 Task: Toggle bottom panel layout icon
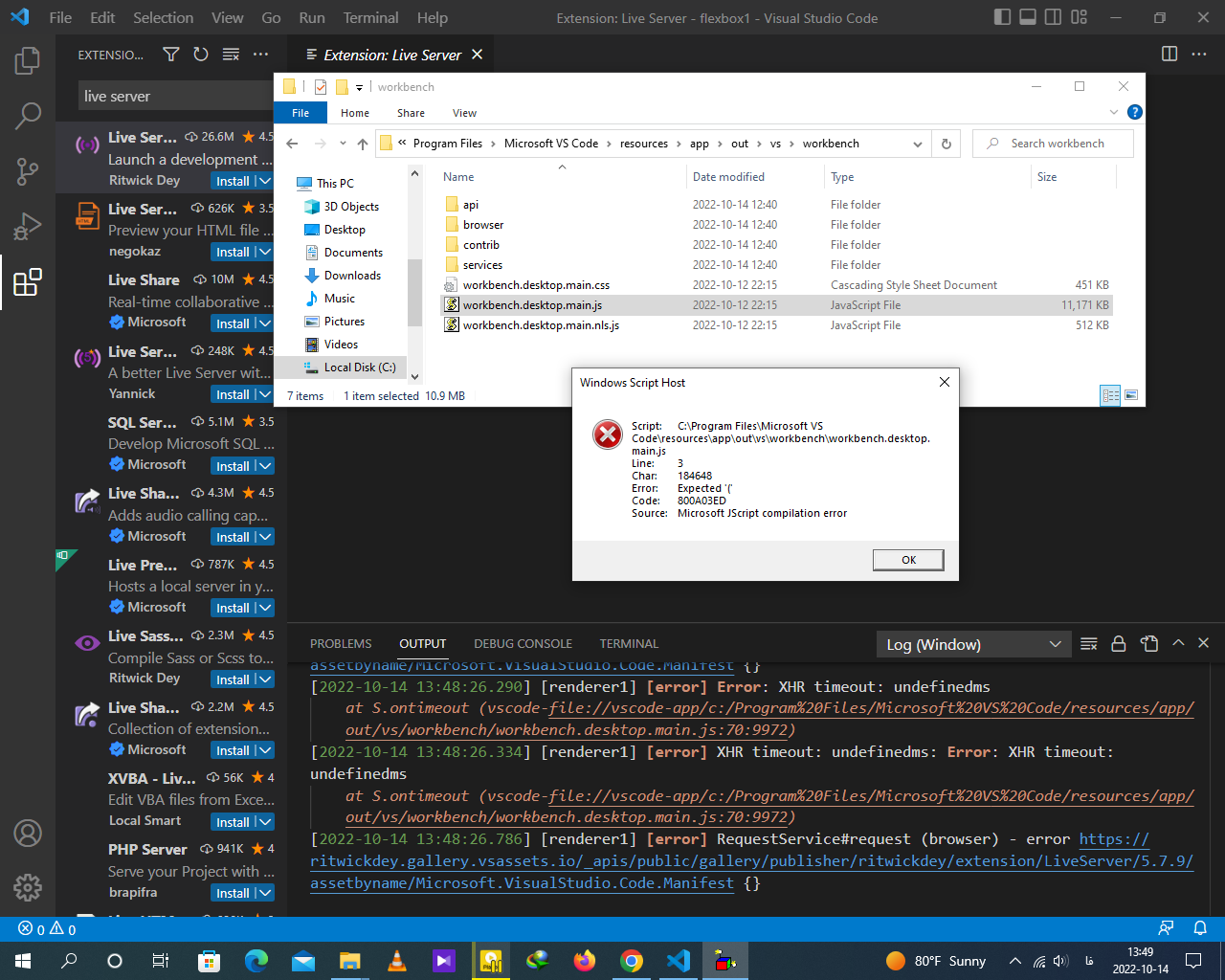(1028, 17)
